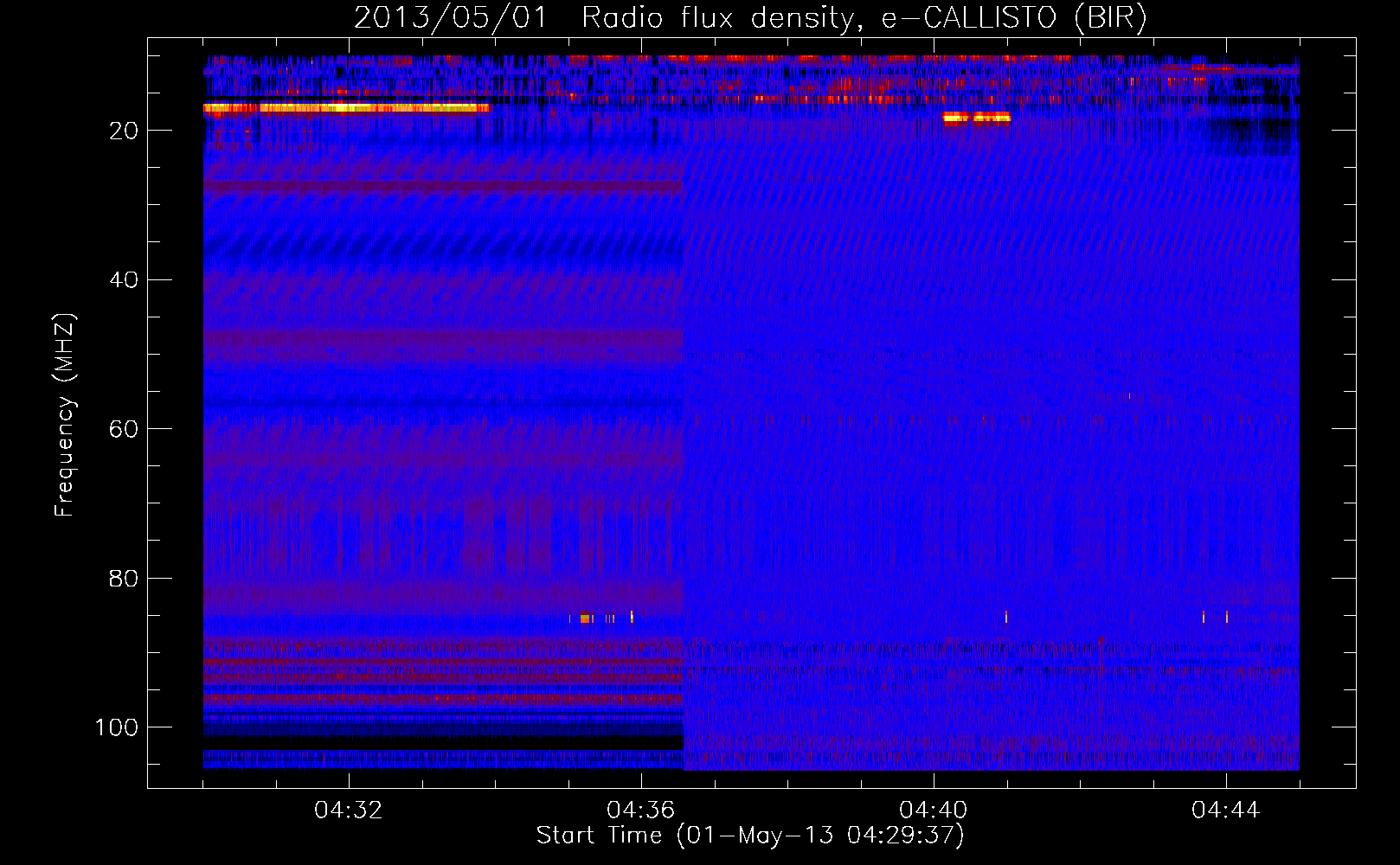The height and width of the screenshot is (865, 1400).
Task: Click the 'Frequency (MHZ)' axis label
Action: (65, 414)
